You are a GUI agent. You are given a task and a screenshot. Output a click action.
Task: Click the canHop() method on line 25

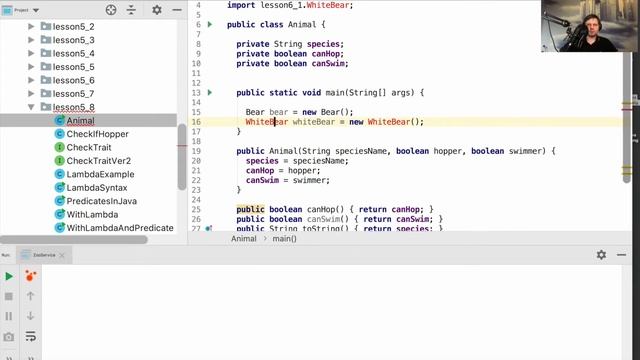coord(335,209)
